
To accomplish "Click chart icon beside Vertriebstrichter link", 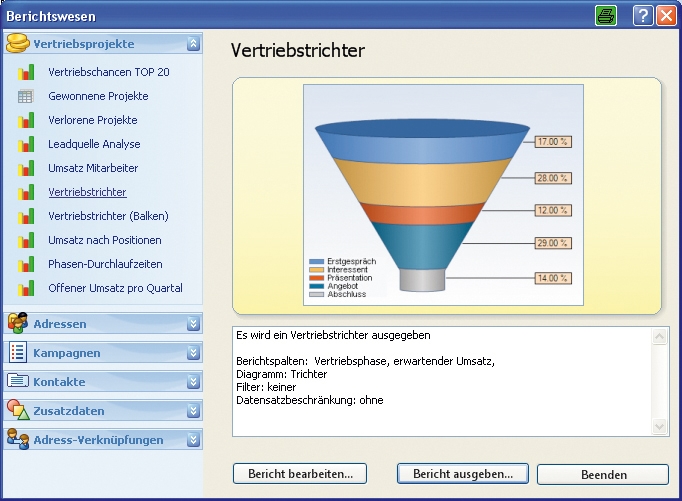I will (26, 192).
